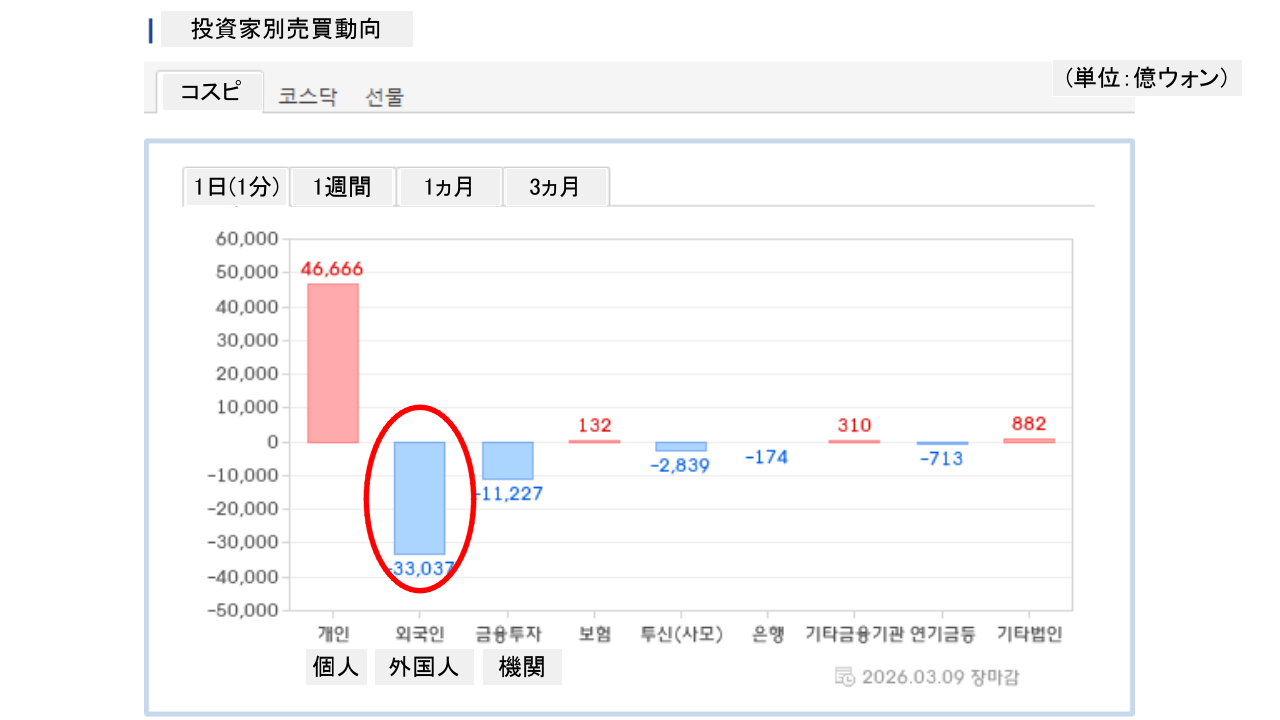The height and width of the screenshot is (720, 1280).
Task: Show the 3ヵ月 period tab
Action: 555,187
